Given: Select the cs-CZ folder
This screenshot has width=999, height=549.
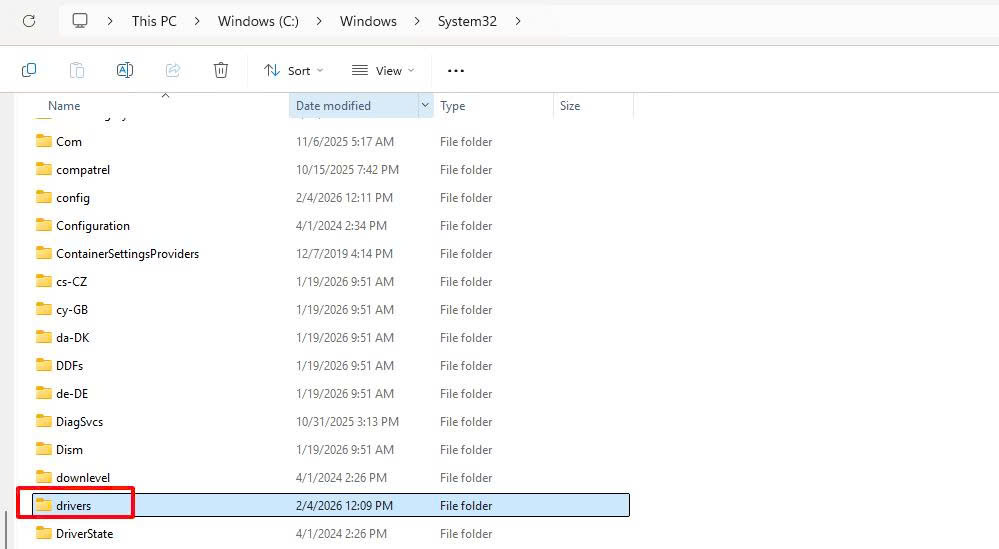Looking at the screenshot, I should [x=331, y=282].
